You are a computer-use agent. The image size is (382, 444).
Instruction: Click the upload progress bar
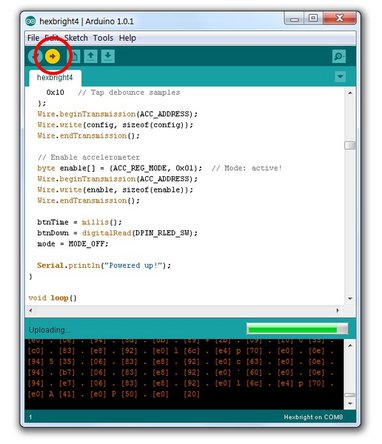(x=297, y=329)
